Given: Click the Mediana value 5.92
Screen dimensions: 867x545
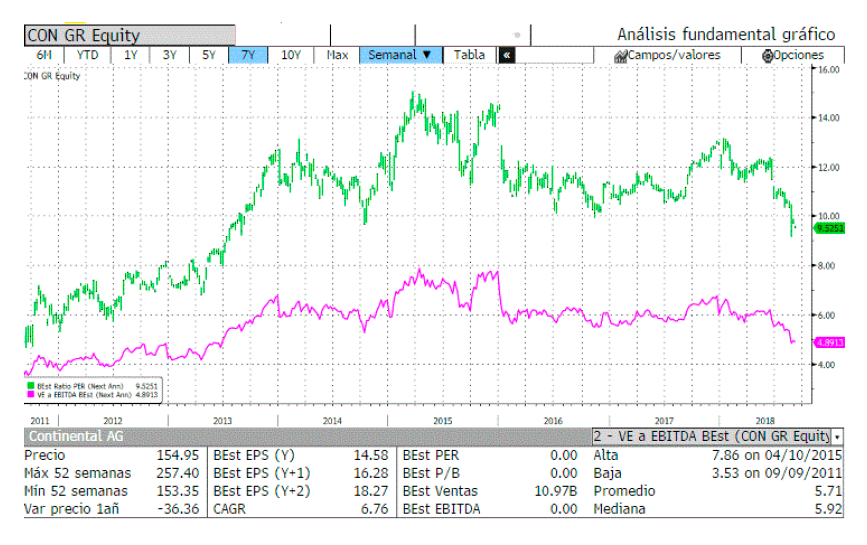Looking at the screenshot, I should click(828, 509).
